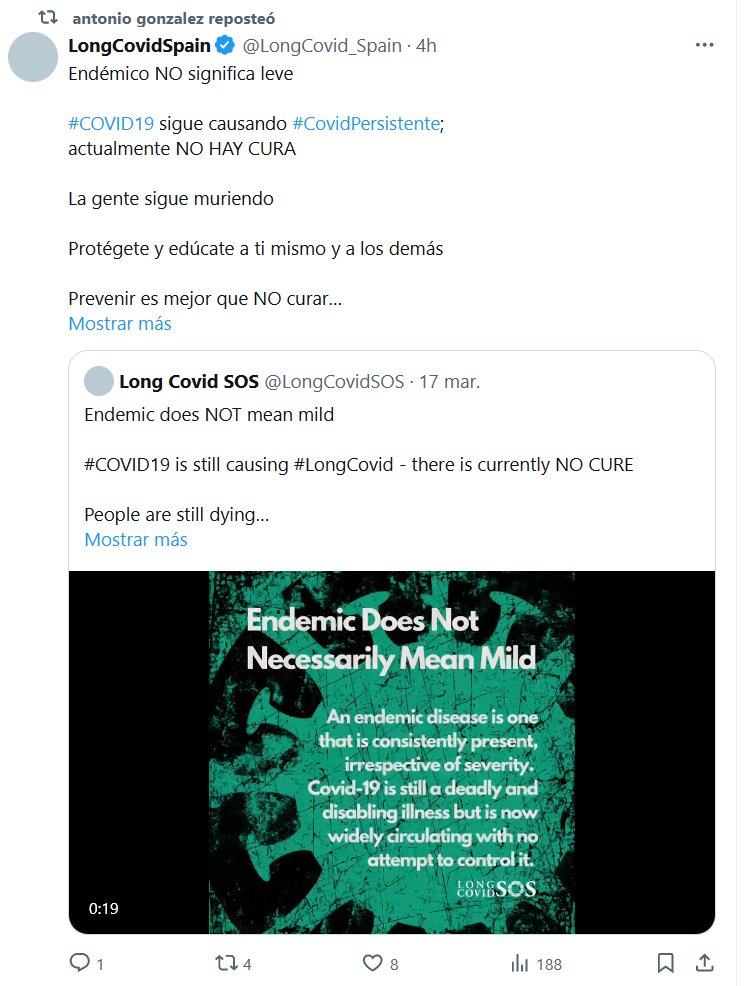
Task: Open the quoted Long Covid SOS tweet header
Action: (x=187, y=381)
